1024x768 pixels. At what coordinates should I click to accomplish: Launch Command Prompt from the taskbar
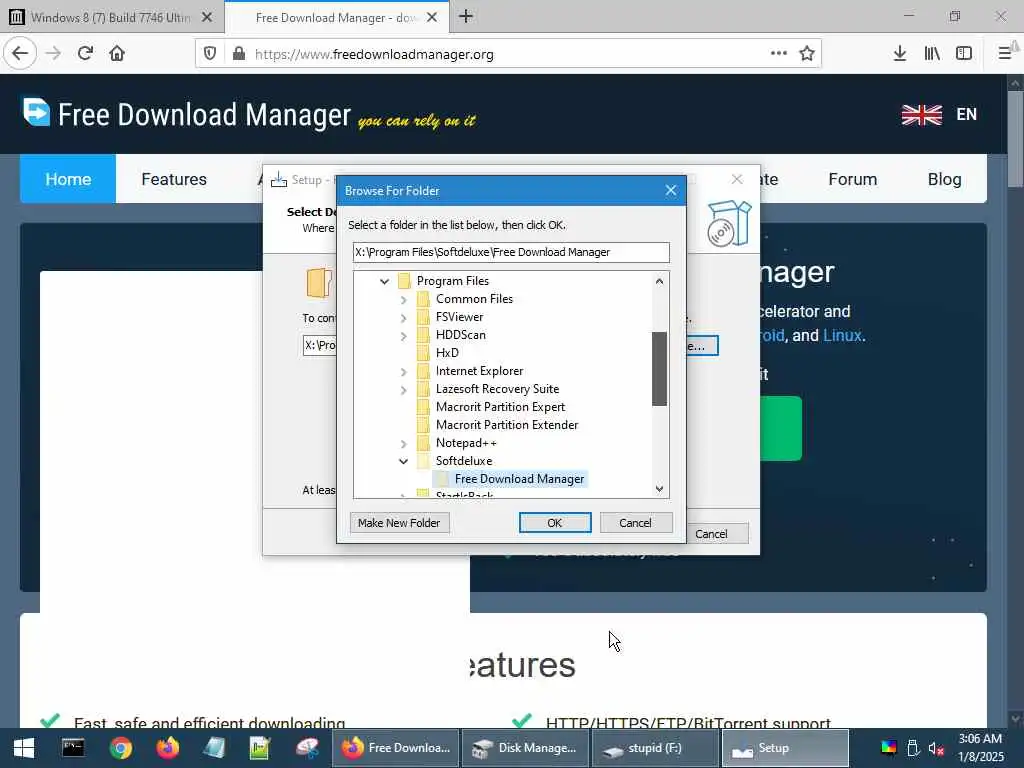click(x=73, y=748)
